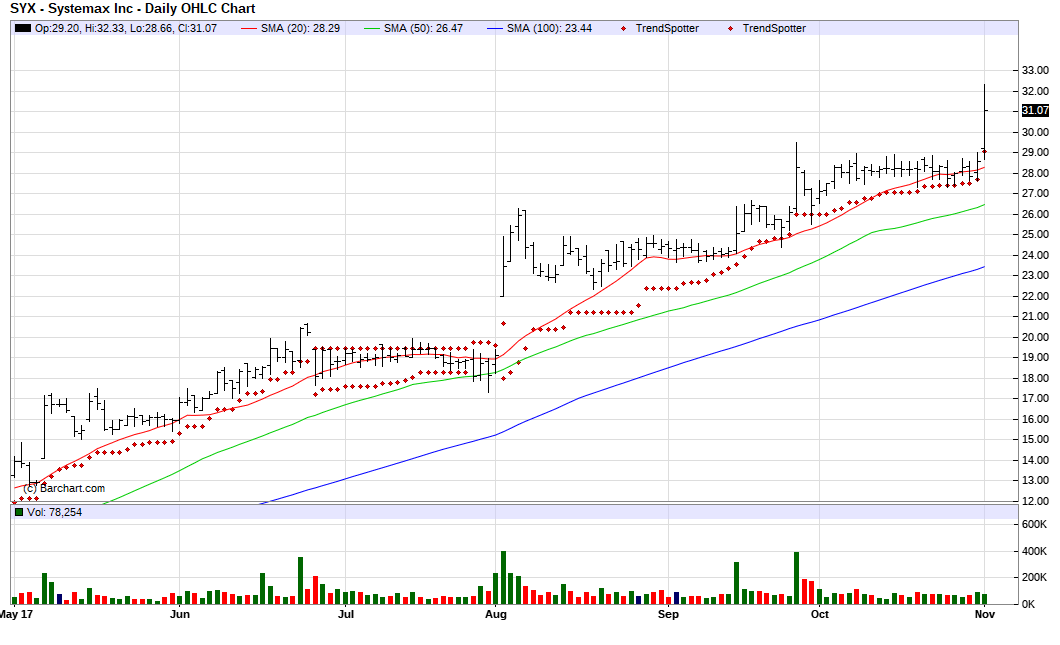Click the 28.00 price axis label
The image size is (1060, 645).
pyautogui.click(x=1035, y=173)
